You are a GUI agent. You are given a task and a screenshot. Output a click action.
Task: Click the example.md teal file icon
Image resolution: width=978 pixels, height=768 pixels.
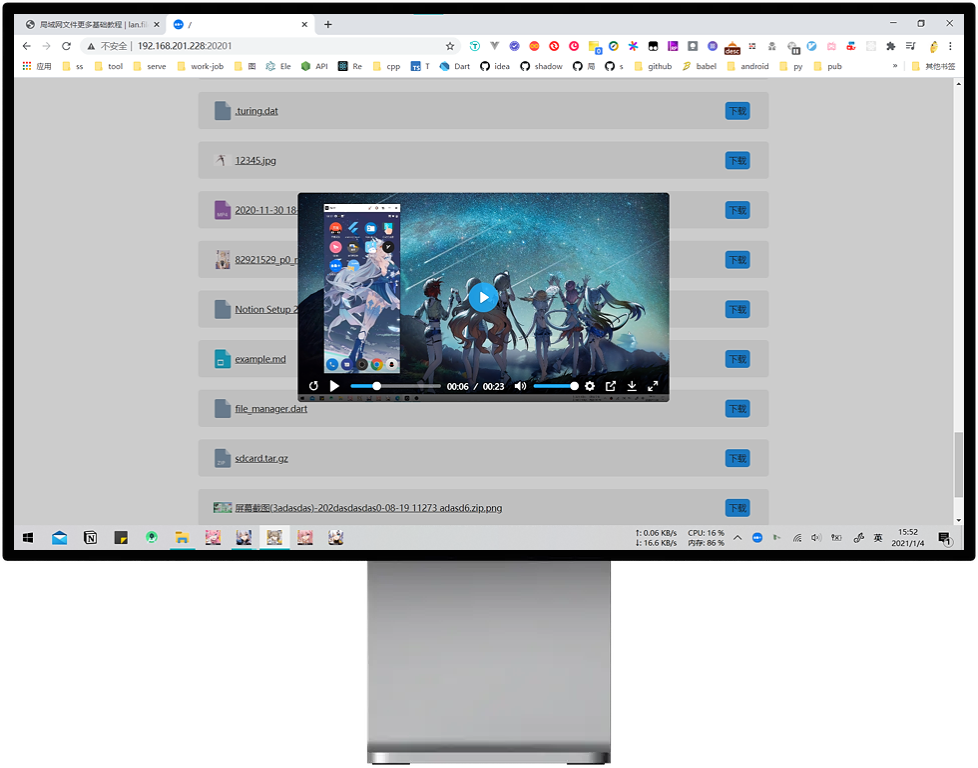click(x=222, y=359)
